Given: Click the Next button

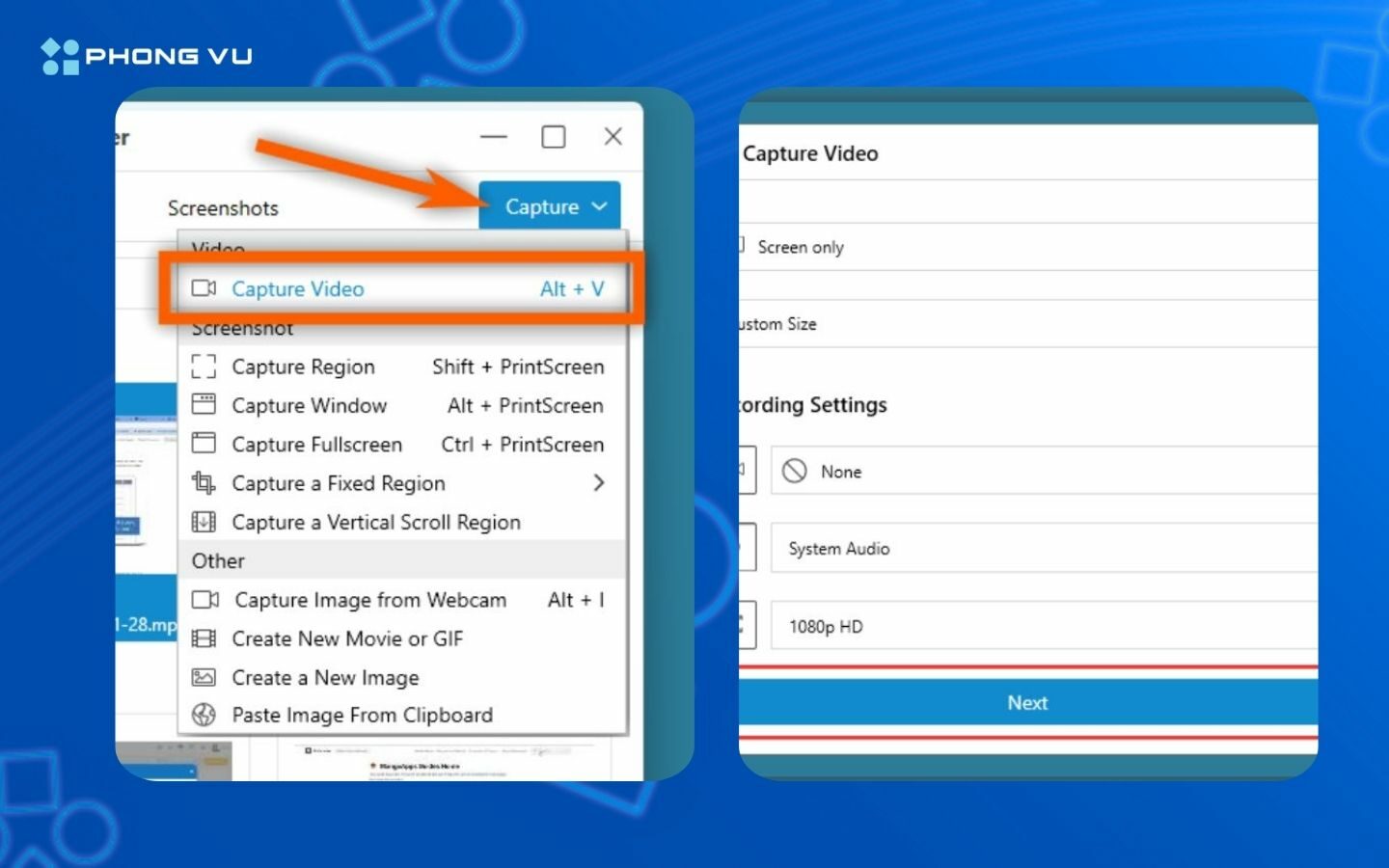Looking at the screenshot, I should (x=1028, y=702).
